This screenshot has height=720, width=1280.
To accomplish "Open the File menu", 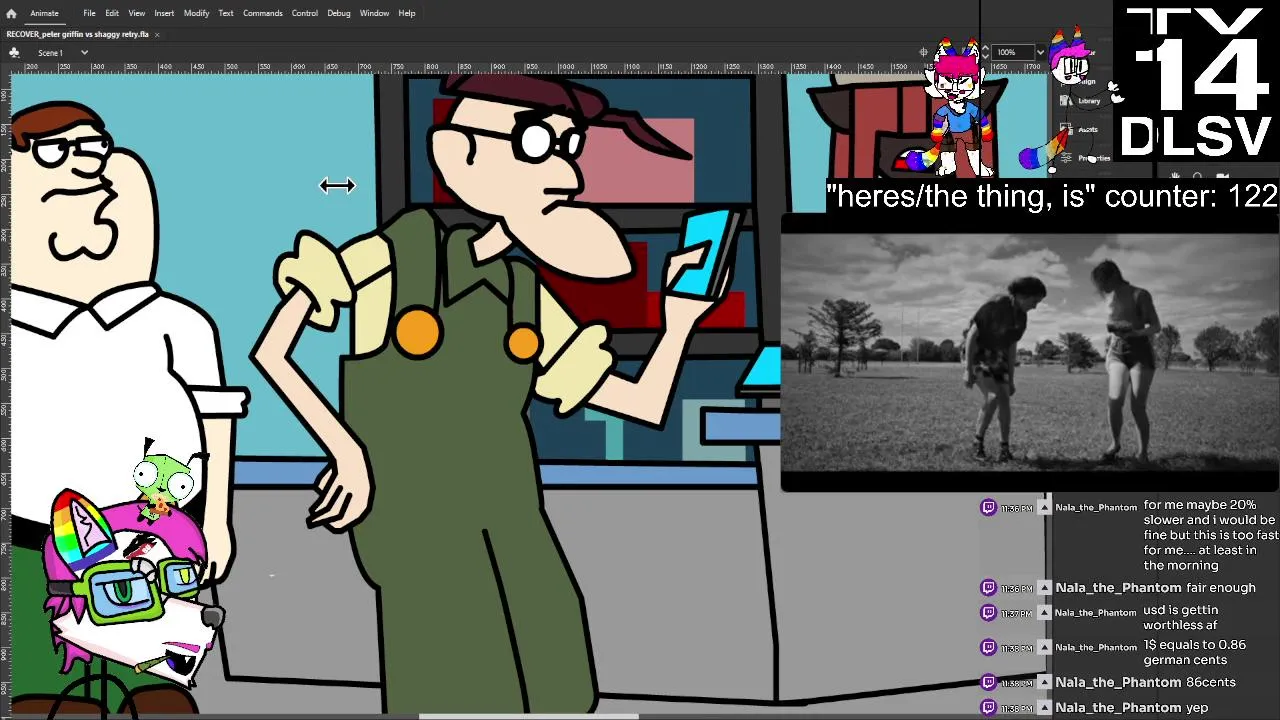I will pyautogui.click(x=89, y=13).
